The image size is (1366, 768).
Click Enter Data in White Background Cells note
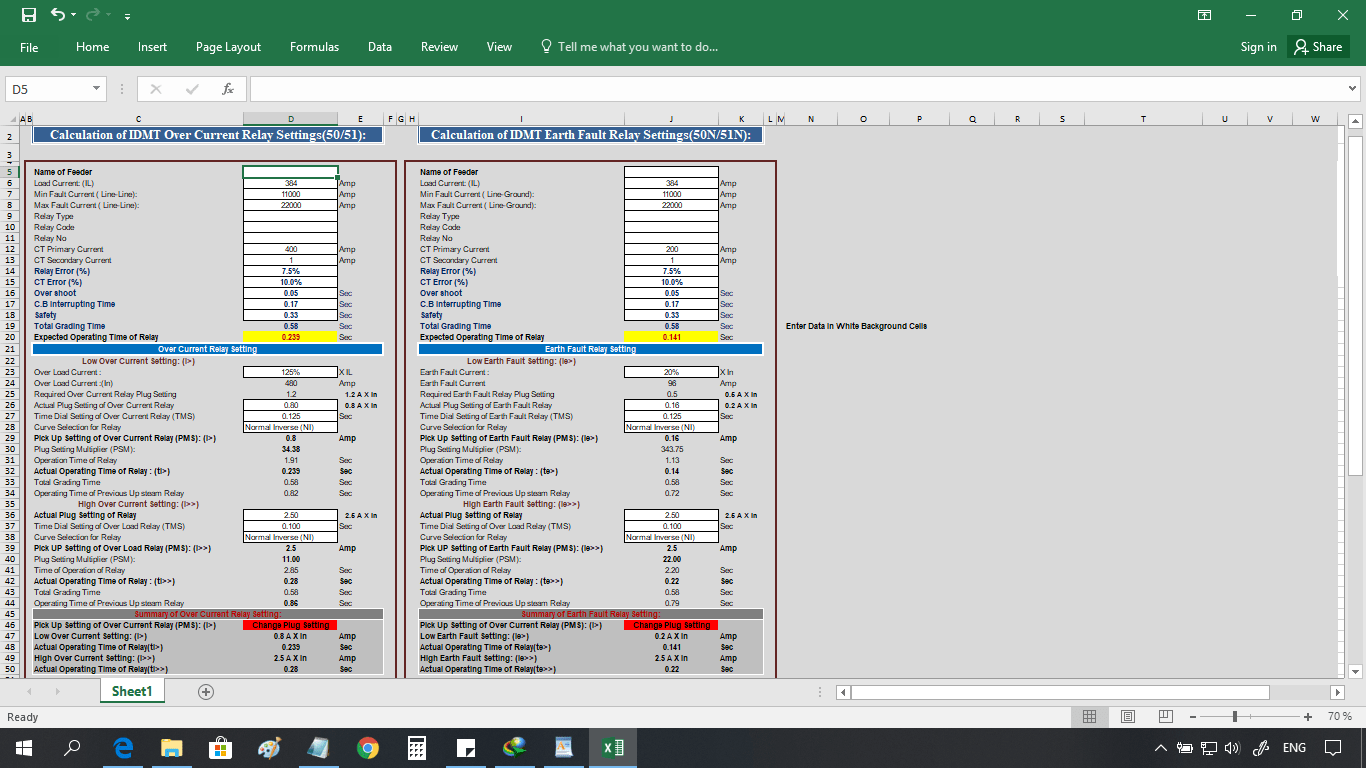[x=856, y=326]
